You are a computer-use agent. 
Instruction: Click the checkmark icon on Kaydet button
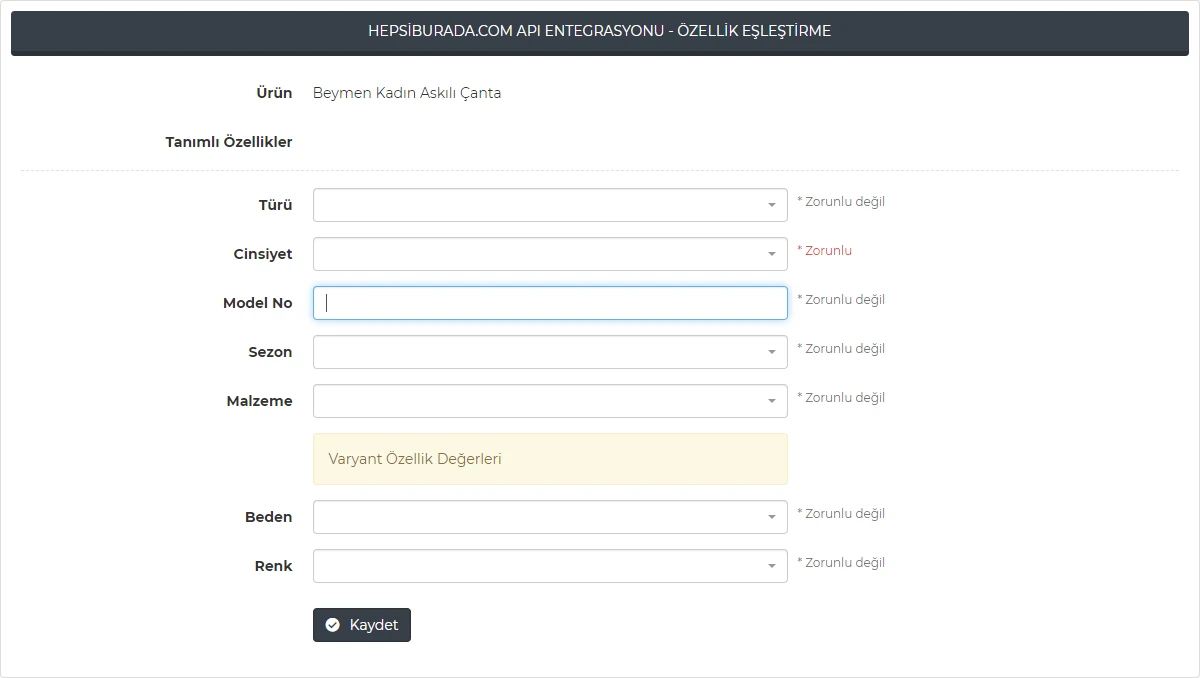(x=333, y=625)
